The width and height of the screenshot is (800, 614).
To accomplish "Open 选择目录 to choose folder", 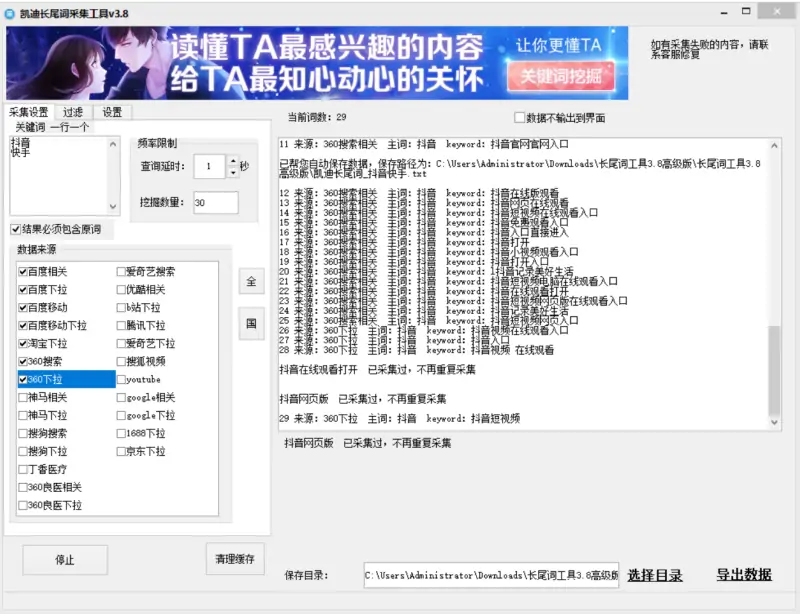I will [x=655, y=575].
